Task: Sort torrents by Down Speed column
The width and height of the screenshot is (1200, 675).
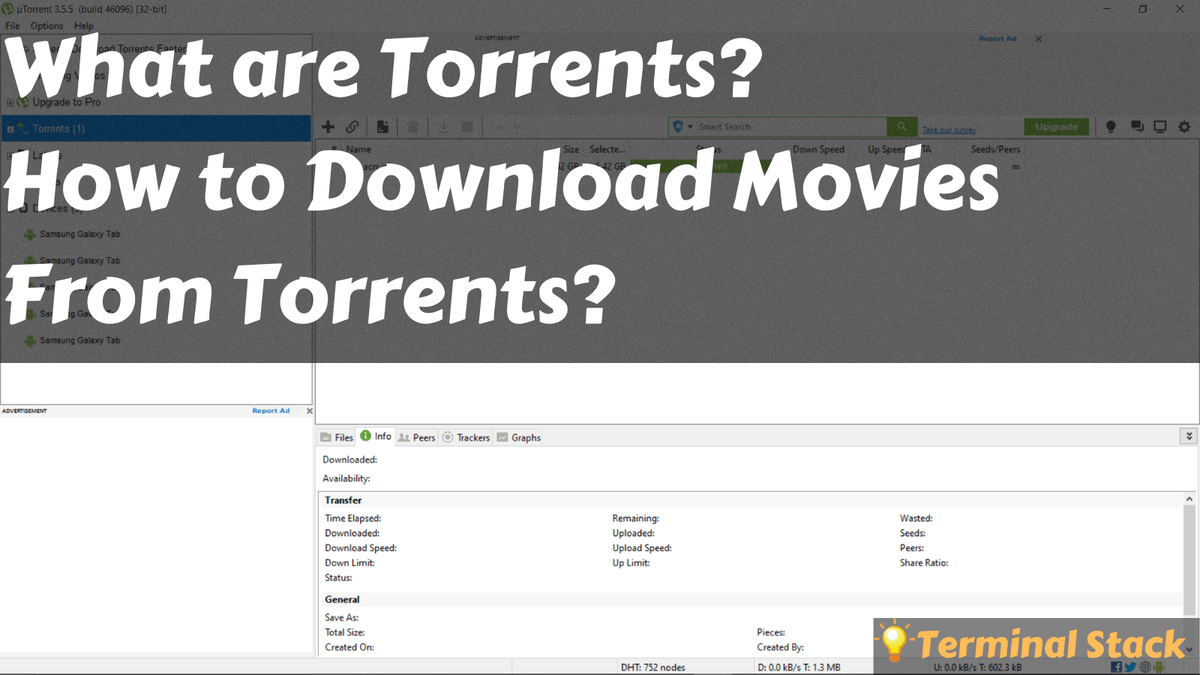Action: pyautogui.click(x=818, y=149)
